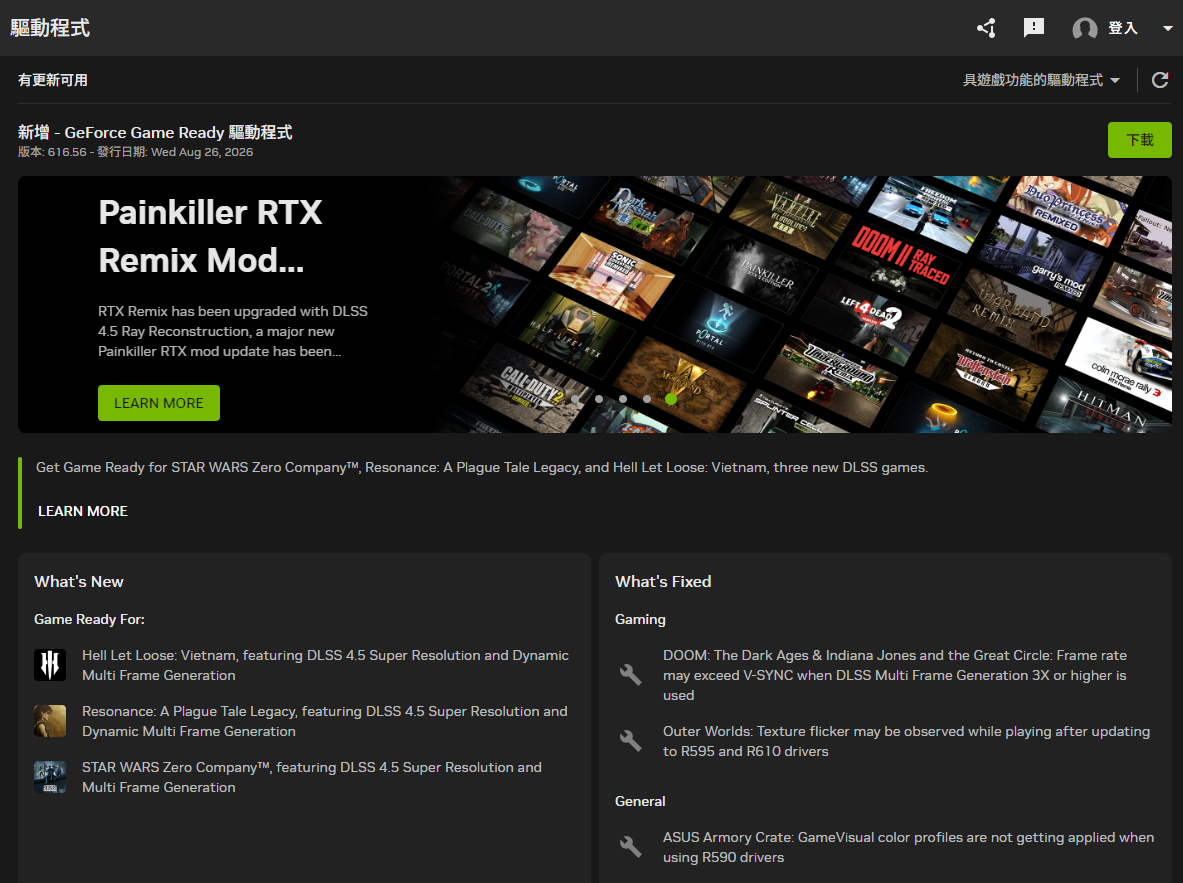The width and height of the screenshot is (1183, 883).
Task: Click the Hell Let Loose game icon
Action: click(x=50, y=665)
